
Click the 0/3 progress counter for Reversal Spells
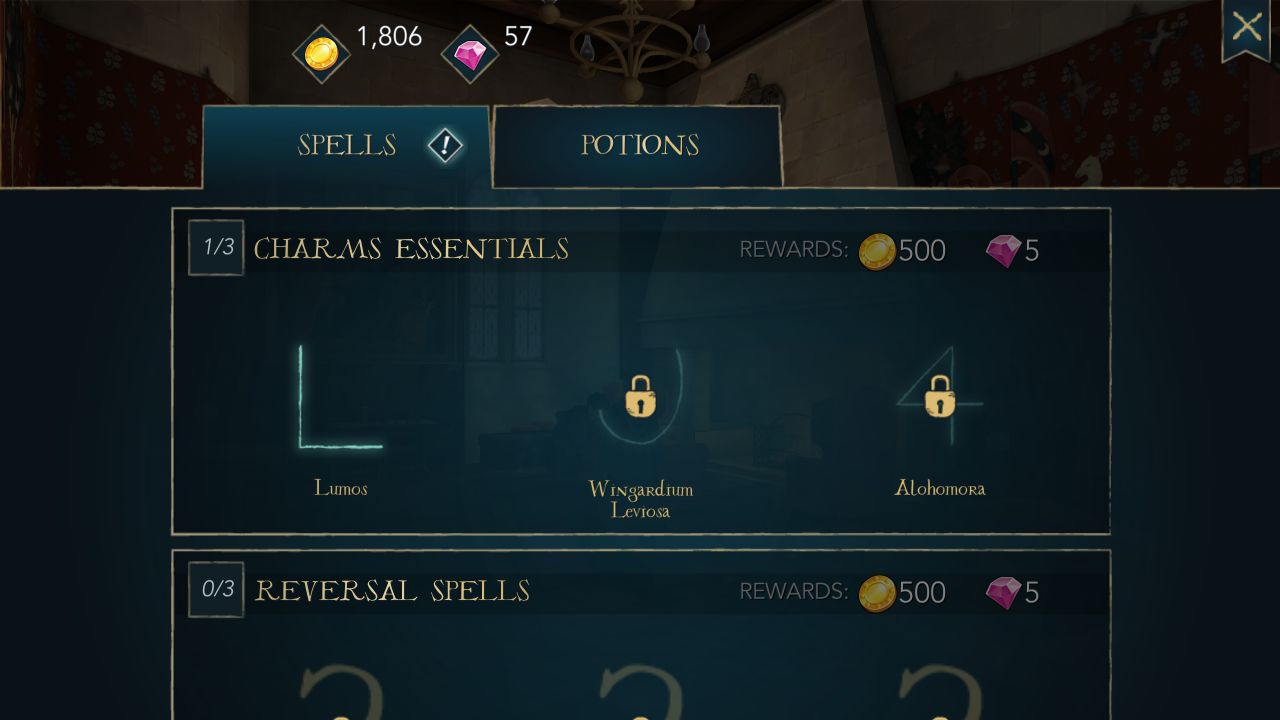point(216,589)
